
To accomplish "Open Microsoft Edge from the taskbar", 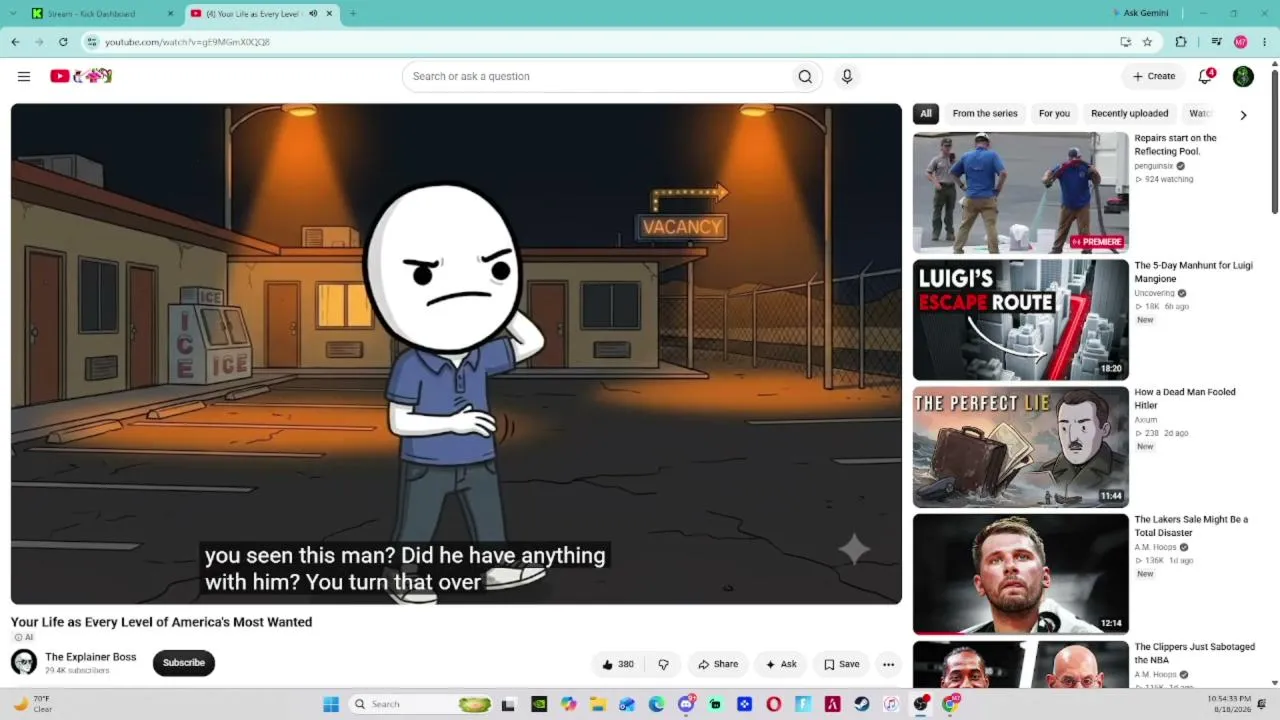I will (x=657, y=704).
